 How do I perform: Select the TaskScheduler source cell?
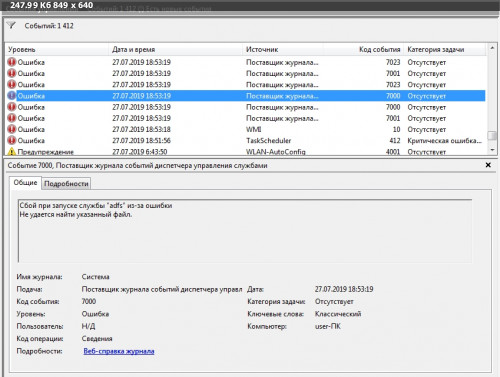point(268,141)
